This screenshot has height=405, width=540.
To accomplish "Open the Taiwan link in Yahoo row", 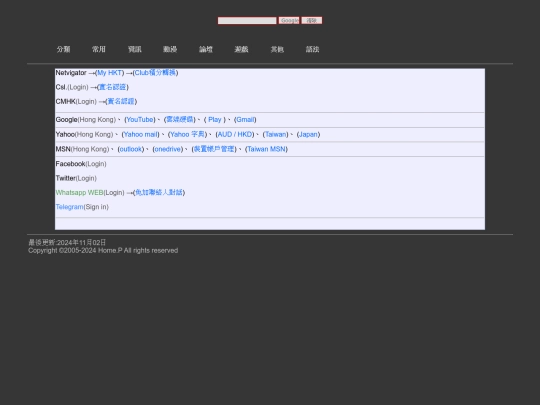I will [x=276, y=135].
